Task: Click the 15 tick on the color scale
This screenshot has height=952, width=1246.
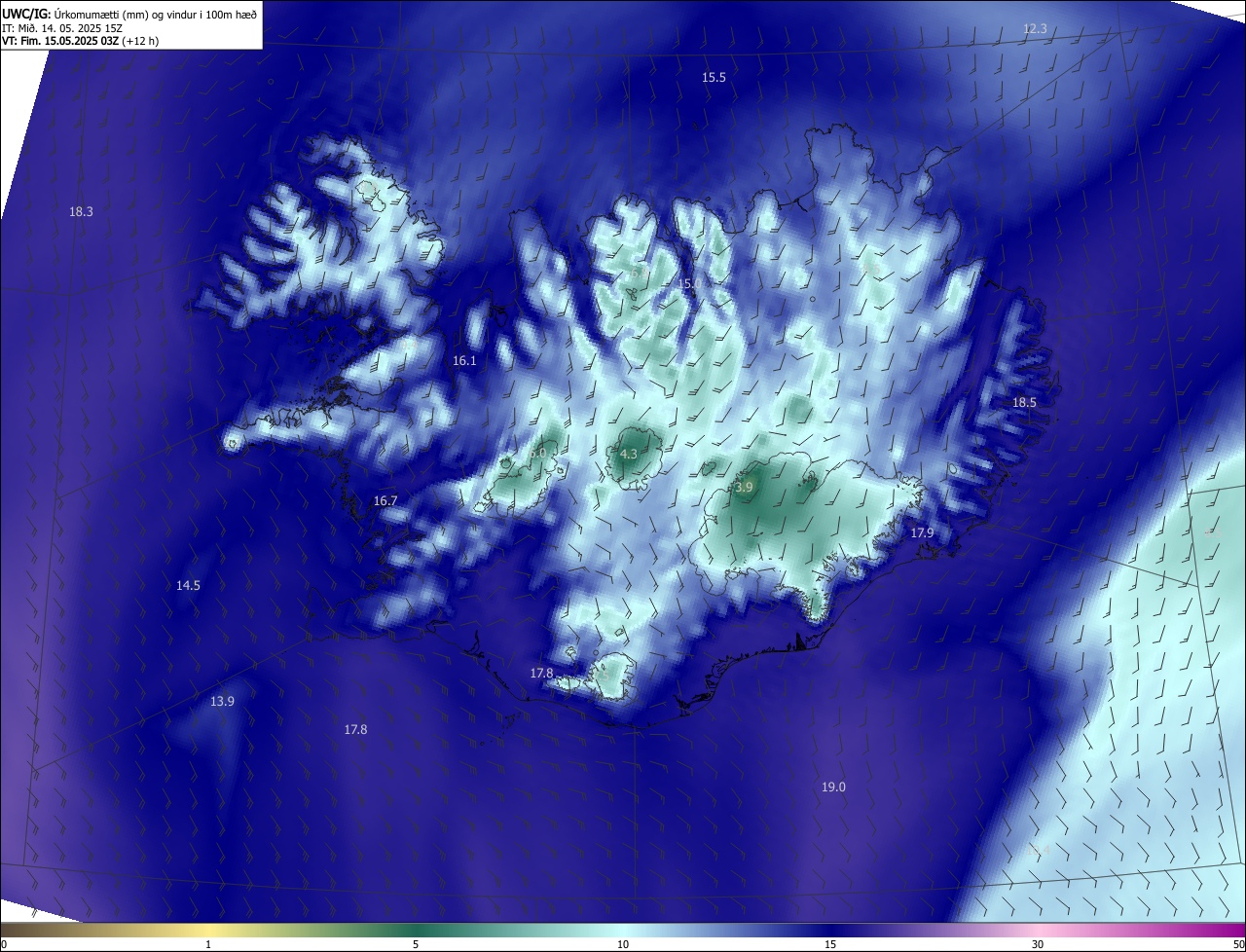Action: pos(830,944)
